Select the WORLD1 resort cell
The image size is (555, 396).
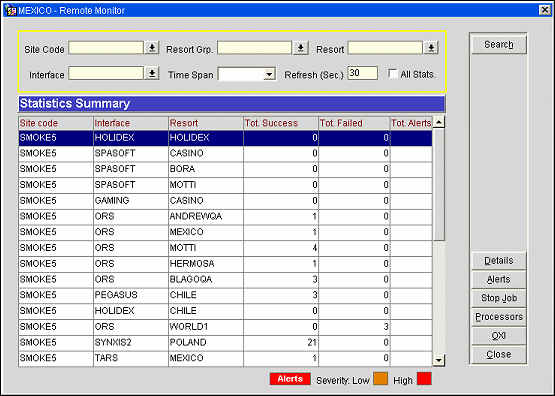tap(206, 326)
